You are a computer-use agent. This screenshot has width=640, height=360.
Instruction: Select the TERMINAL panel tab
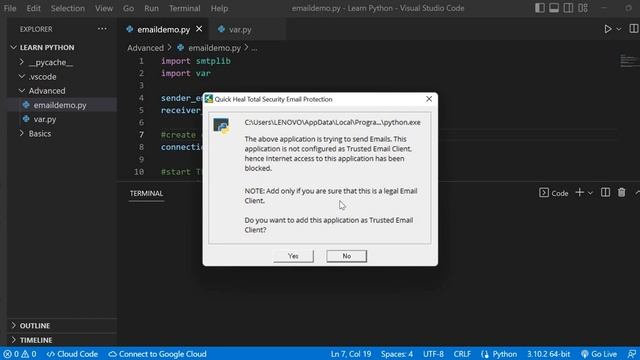pyautogui.click(x=146, y=193)
